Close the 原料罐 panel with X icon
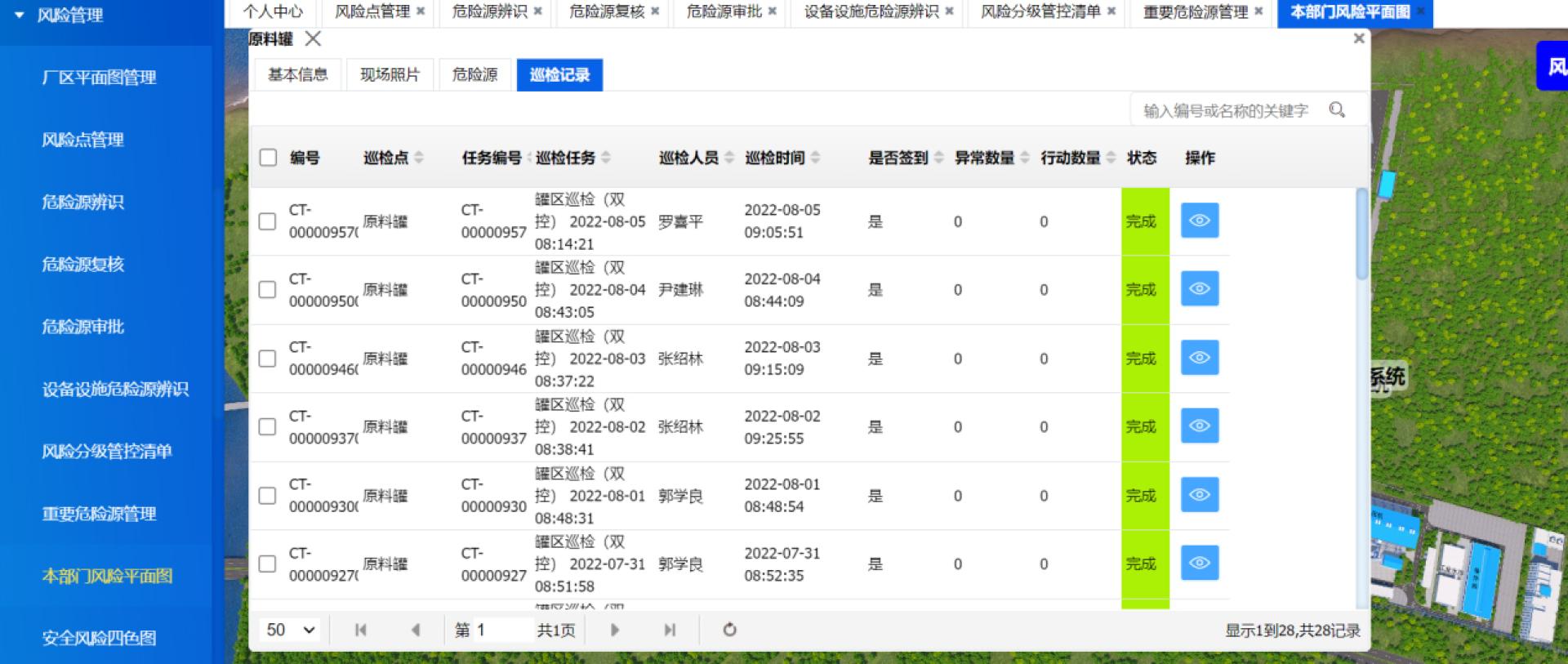This screenshot has height=664, width=1568. coord(313,38)
